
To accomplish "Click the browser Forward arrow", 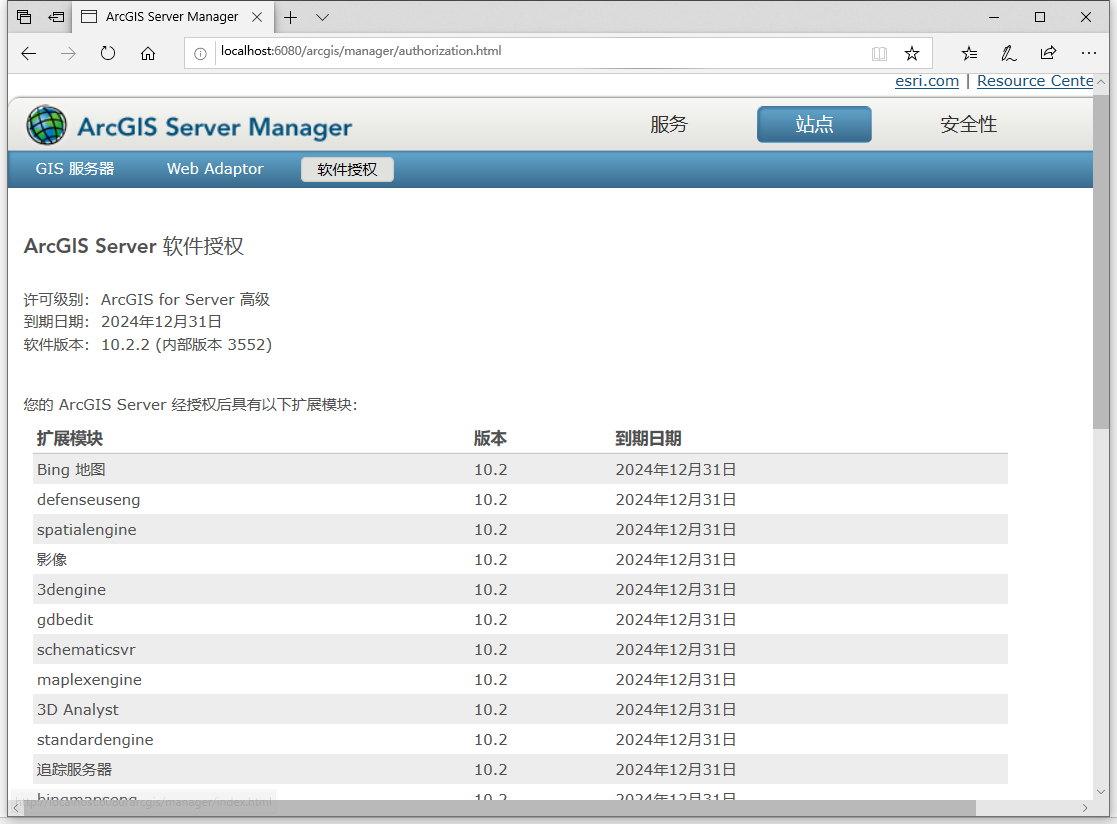I will [68, 53].
